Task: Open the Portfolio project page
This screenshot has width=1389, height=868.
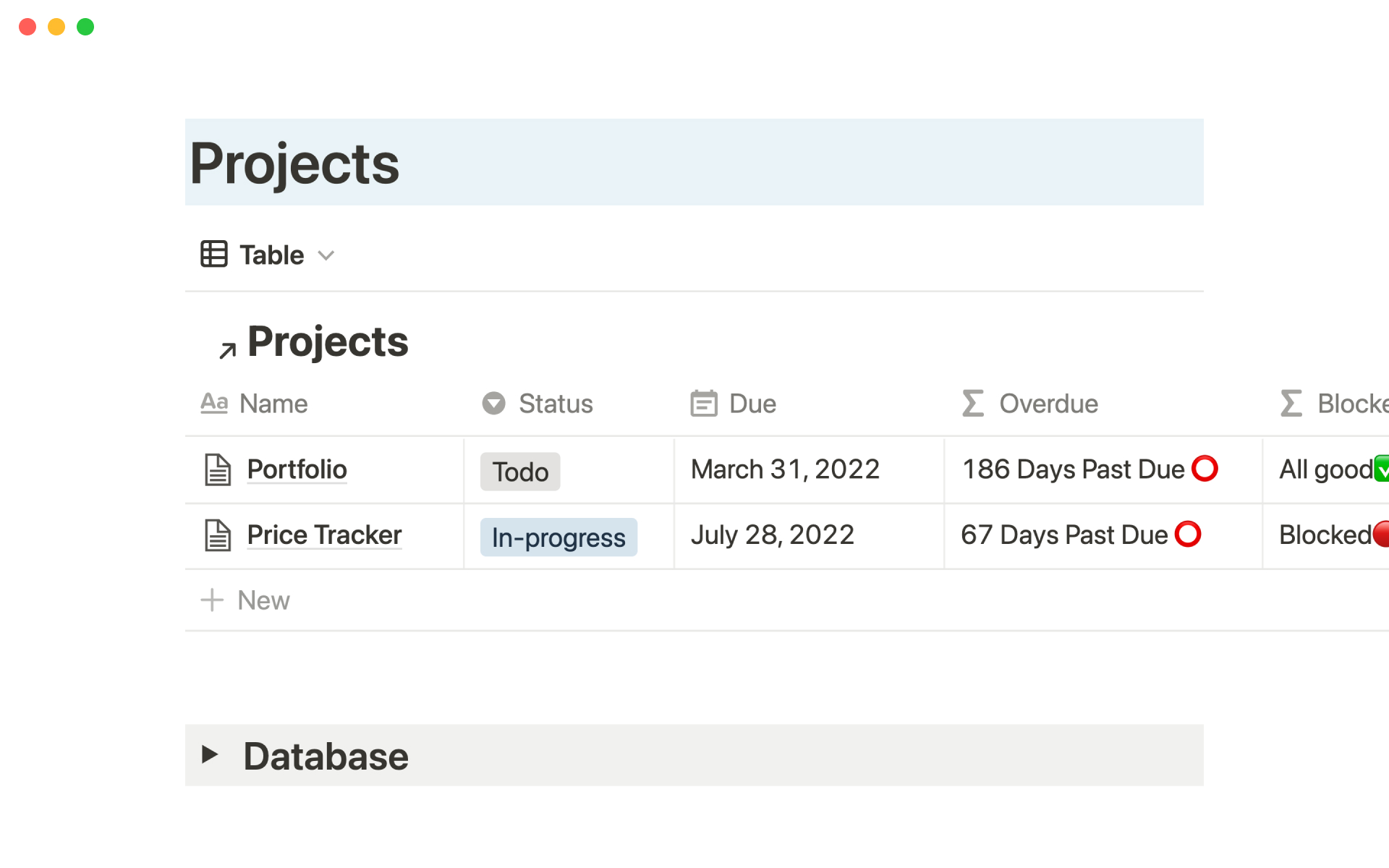Action: 297,469
